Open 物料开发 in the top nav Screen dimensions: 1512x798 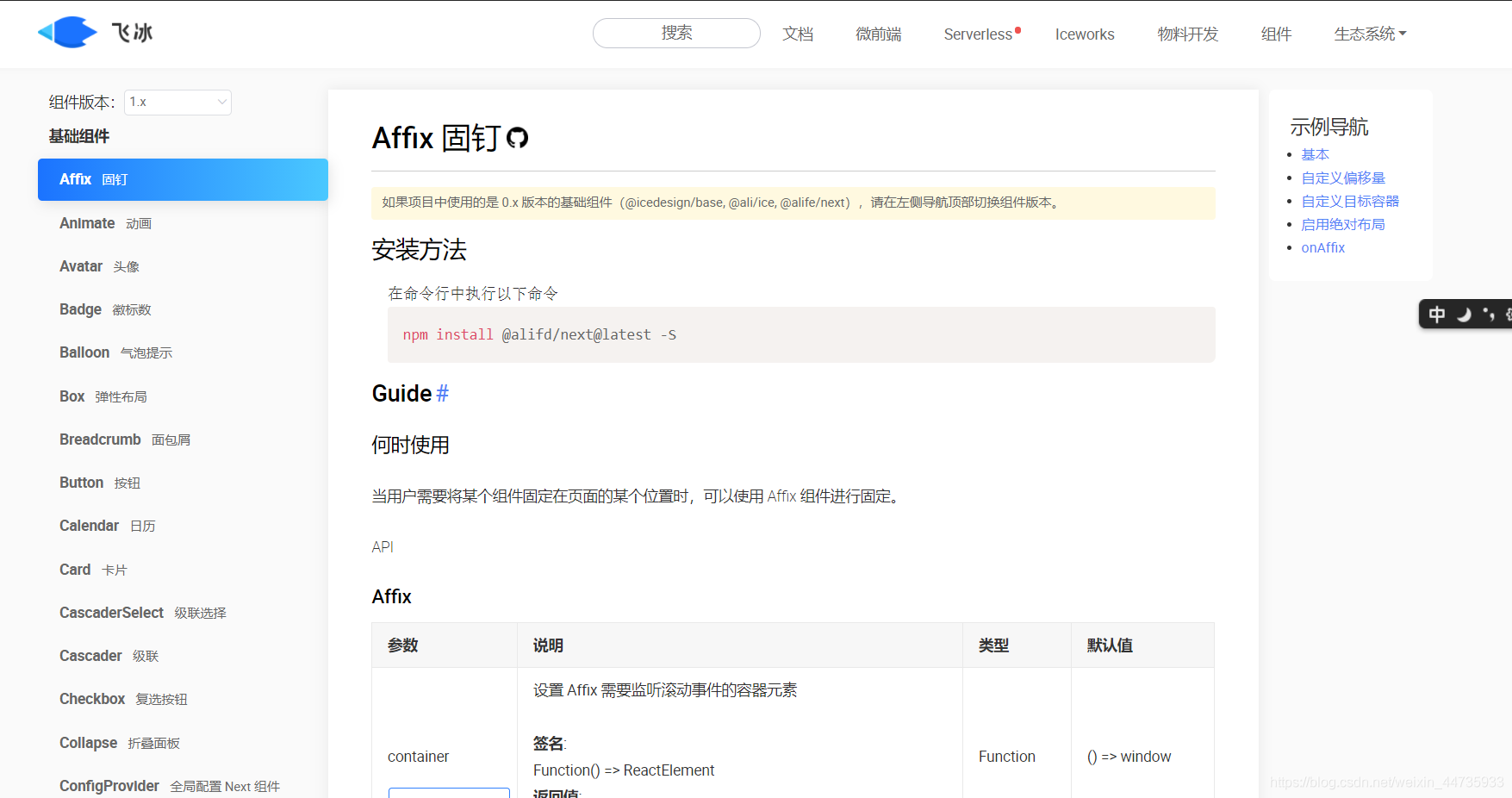[x=1187, y=34]
